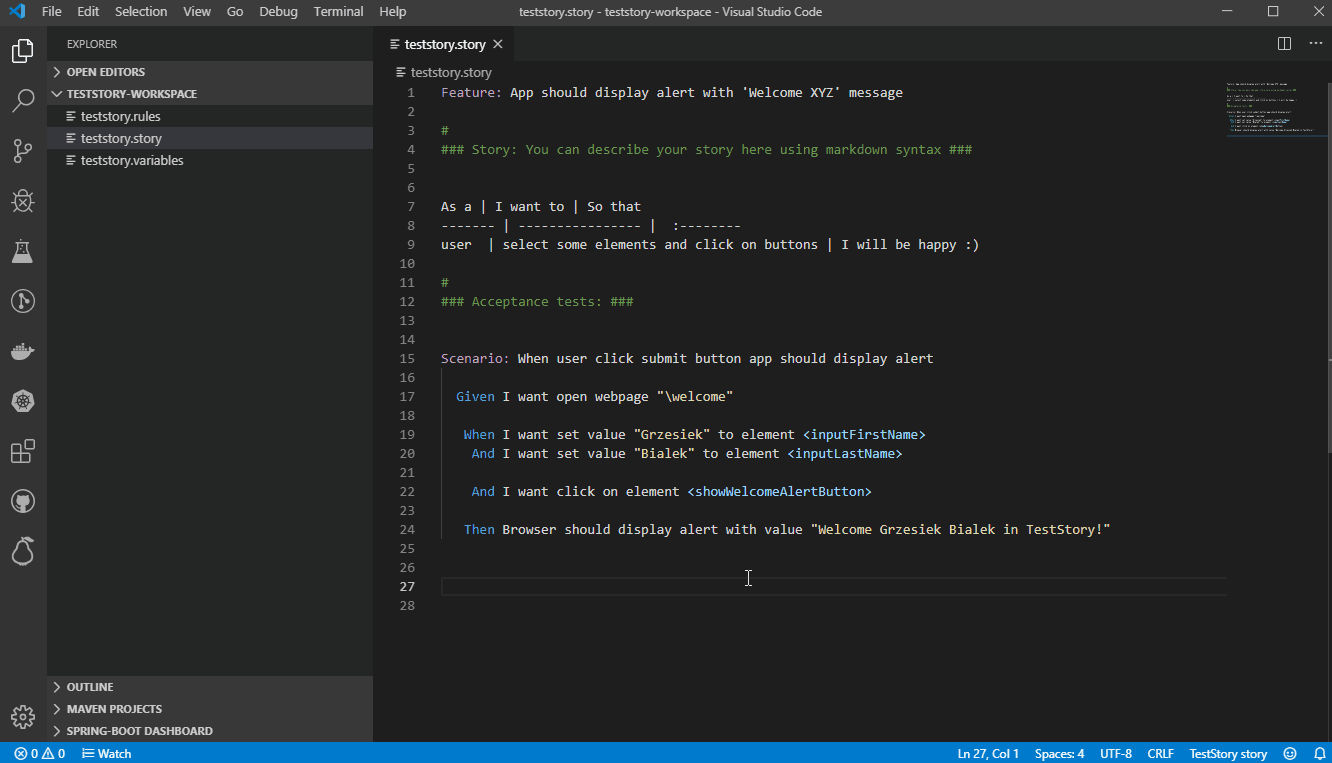
Task: Open the editor More Actions ellipsis
Action: tap(1315, 44)
